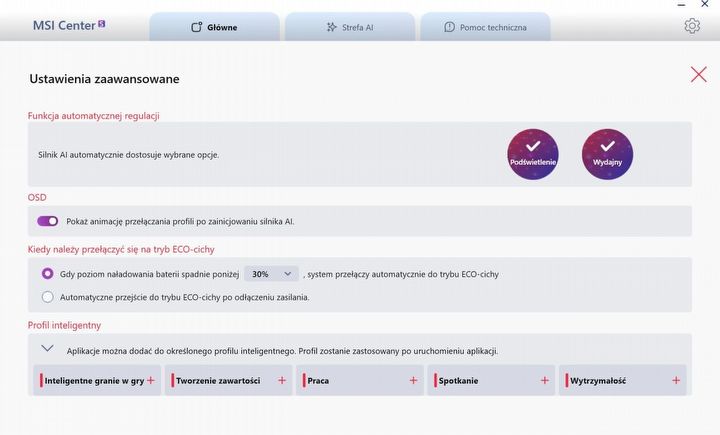Click the MSI Center logo
Image resolution: width=720 pixels, height=435 pixels.
pyautogui.click(x=69, y=26)
